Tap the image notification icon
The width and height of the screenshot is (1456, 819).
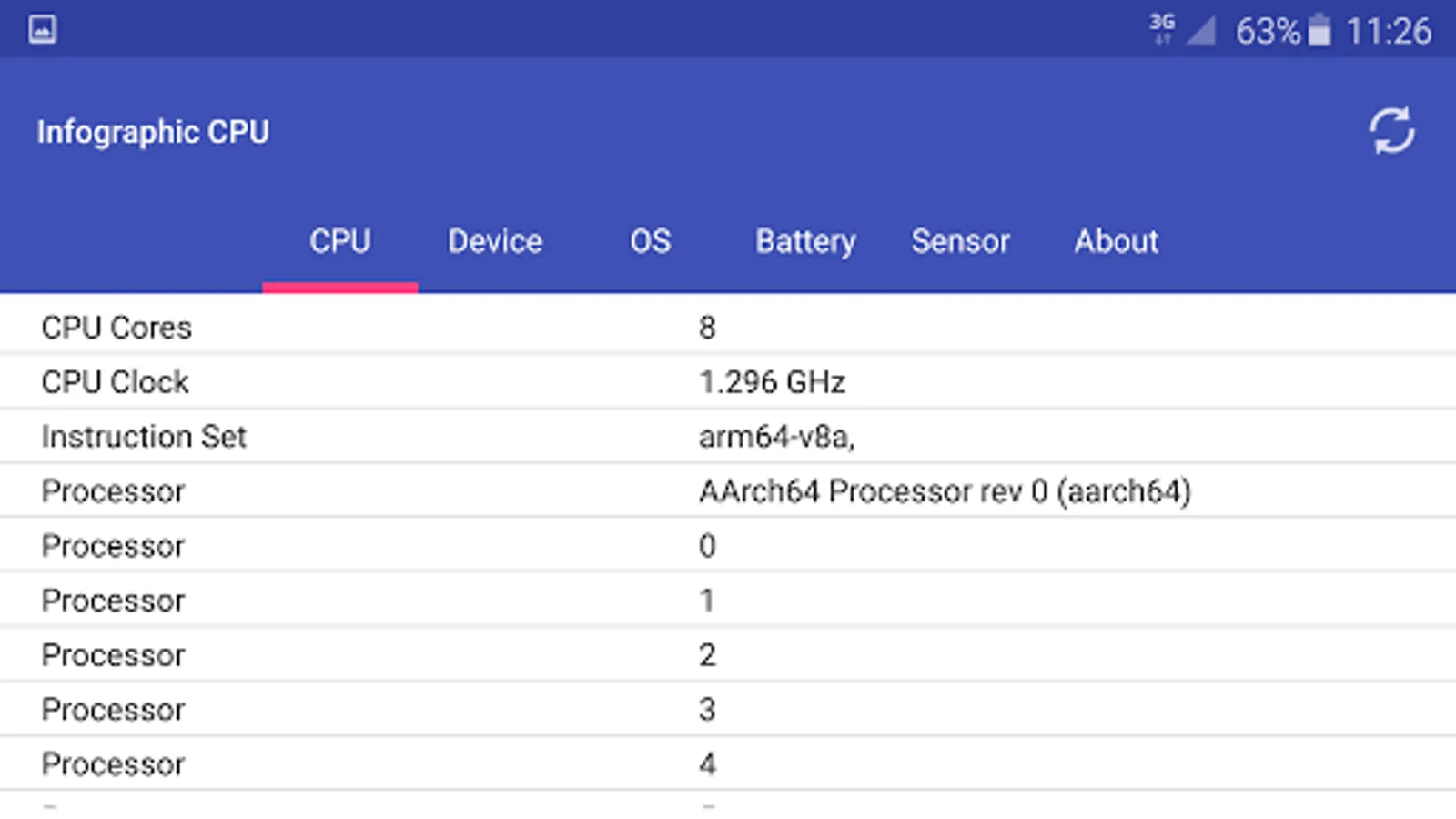43,30
